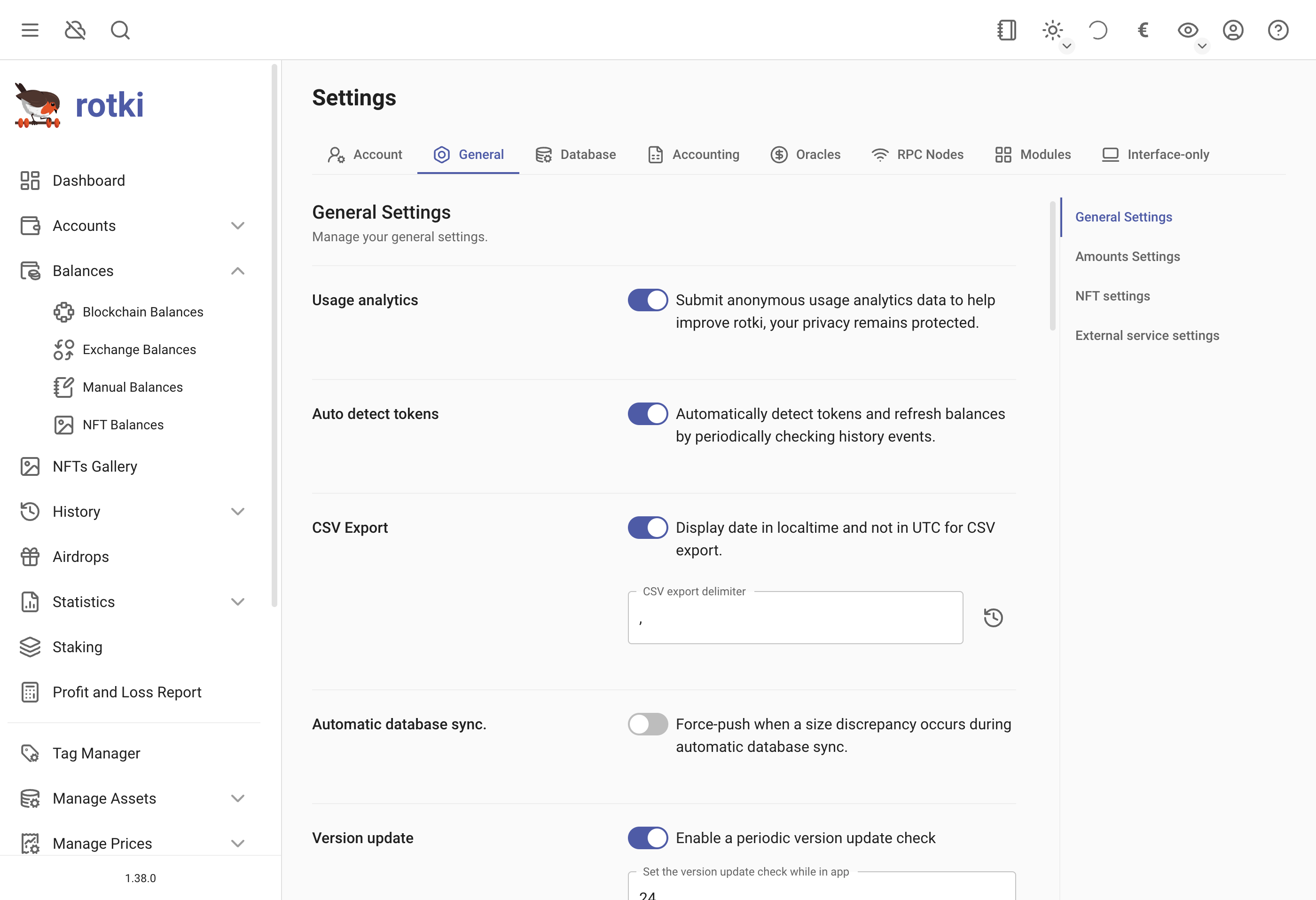Click the sidebar vertical scrollbar

[x=274, y=335]
